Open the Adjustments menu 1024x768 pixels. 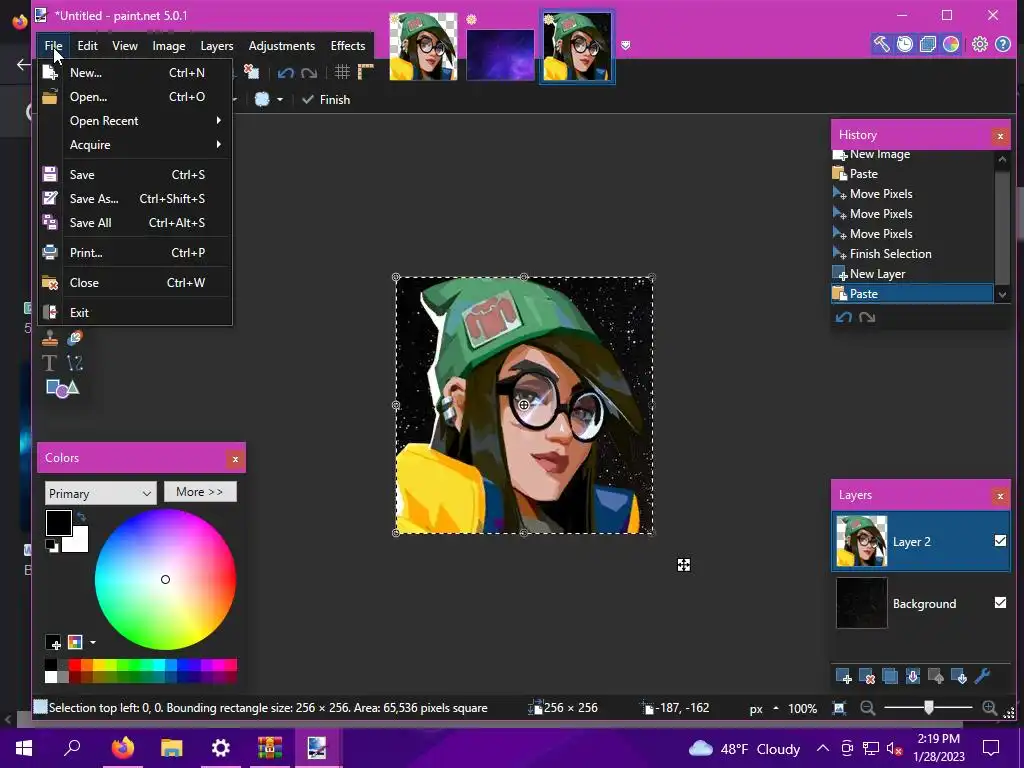pyautogui.click(x=281, y=46)
